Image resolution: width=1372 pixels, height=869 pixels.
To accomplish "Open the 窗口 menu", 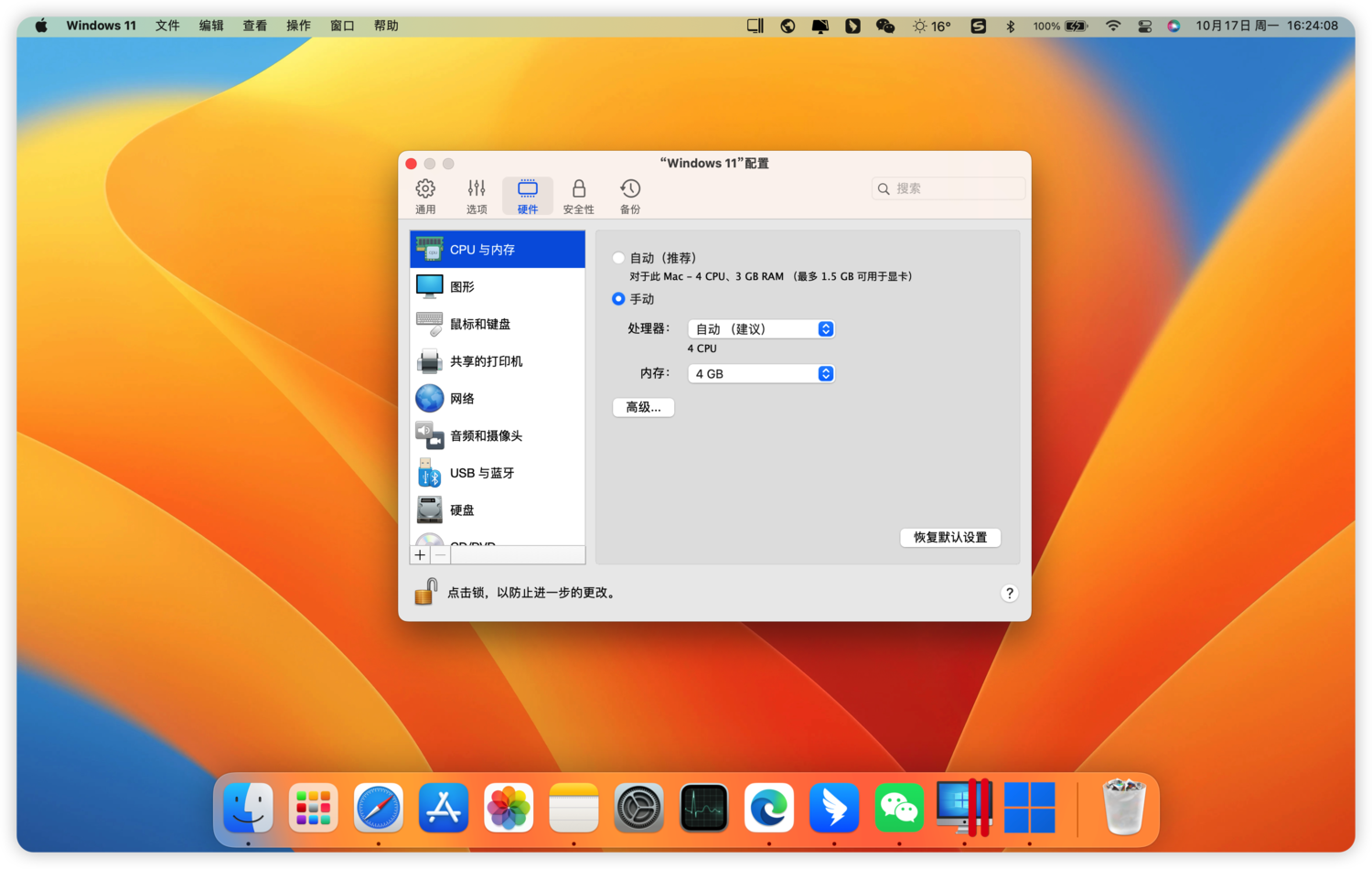I will (x=342, y=26).
